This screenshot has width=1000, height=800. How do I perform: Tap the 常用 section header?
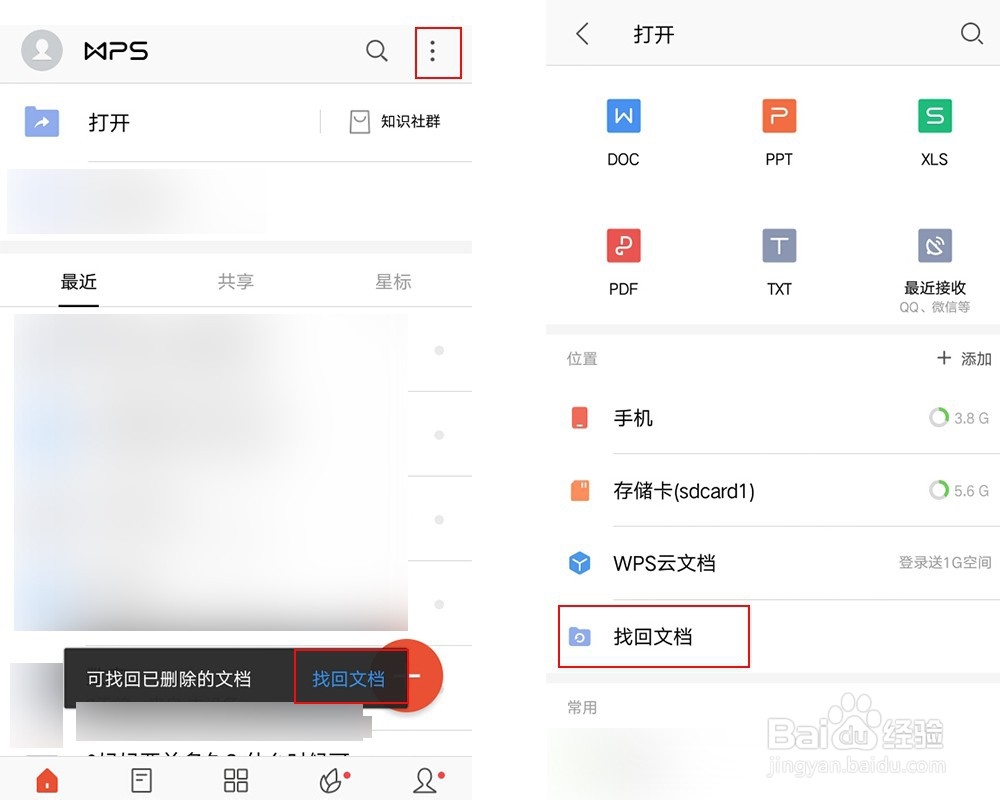582,707
